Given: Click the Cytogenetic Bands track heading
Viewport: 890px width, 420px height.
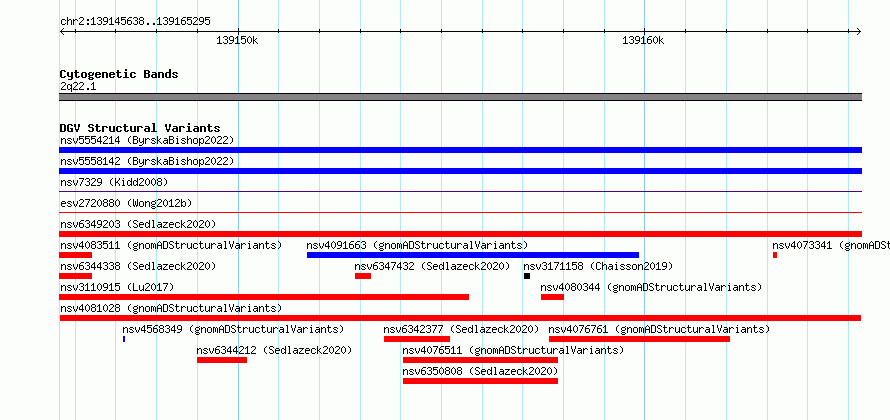Looking at the screenshot, I should [119, 74].
